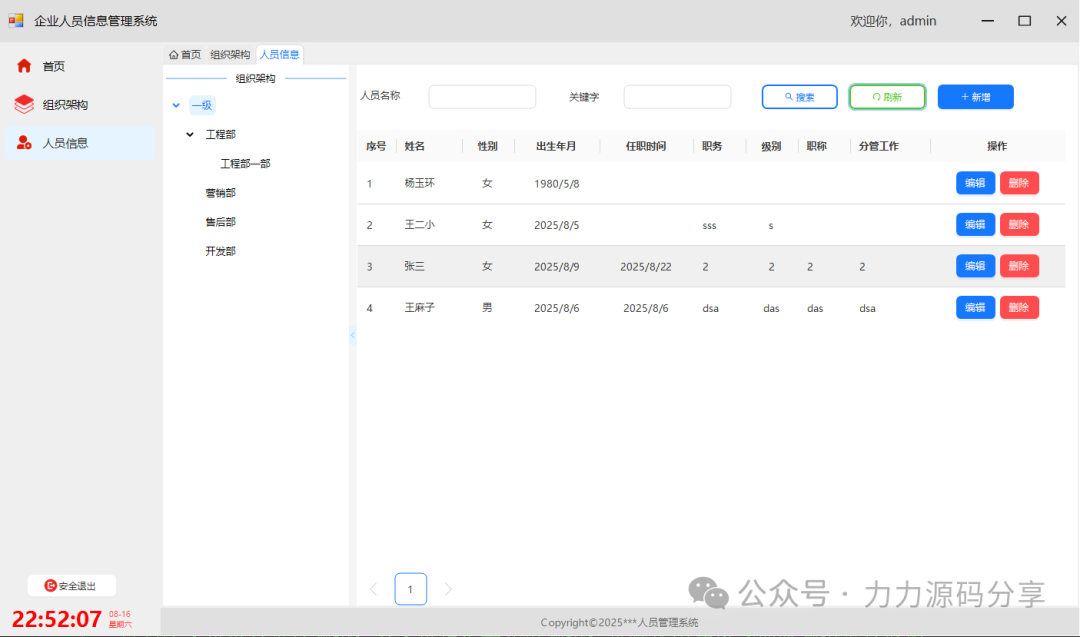Select 营销部 in organization tree
Image resolution: width=1080 pixels, height=637 pixels.
pyautogui.click(x=220, y=193)
